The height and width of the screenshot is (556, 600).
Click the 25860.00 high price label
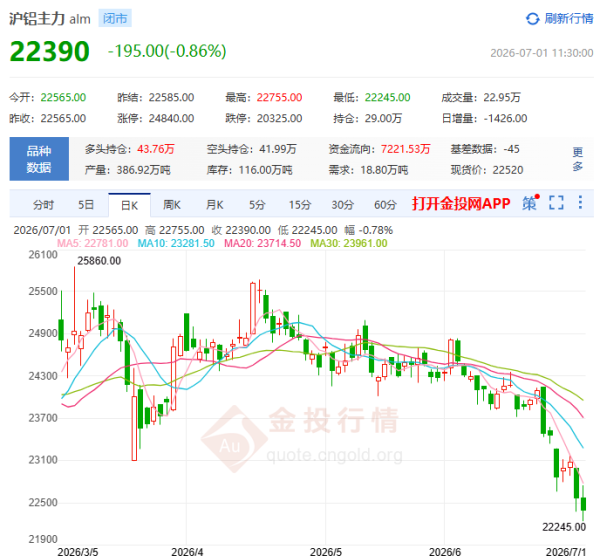(99, 261)
